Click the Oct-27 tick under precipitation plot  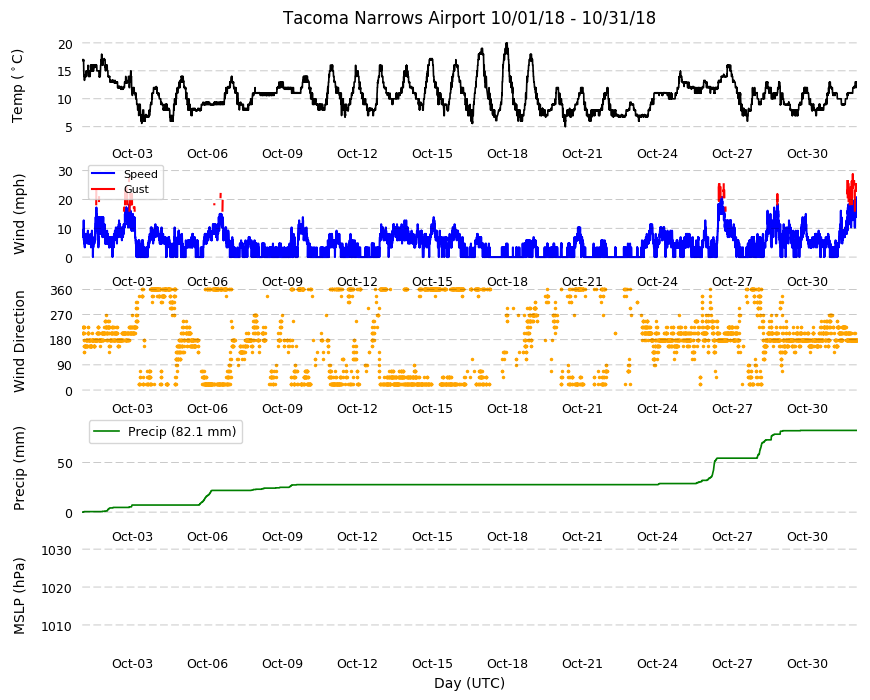point(732,536)
